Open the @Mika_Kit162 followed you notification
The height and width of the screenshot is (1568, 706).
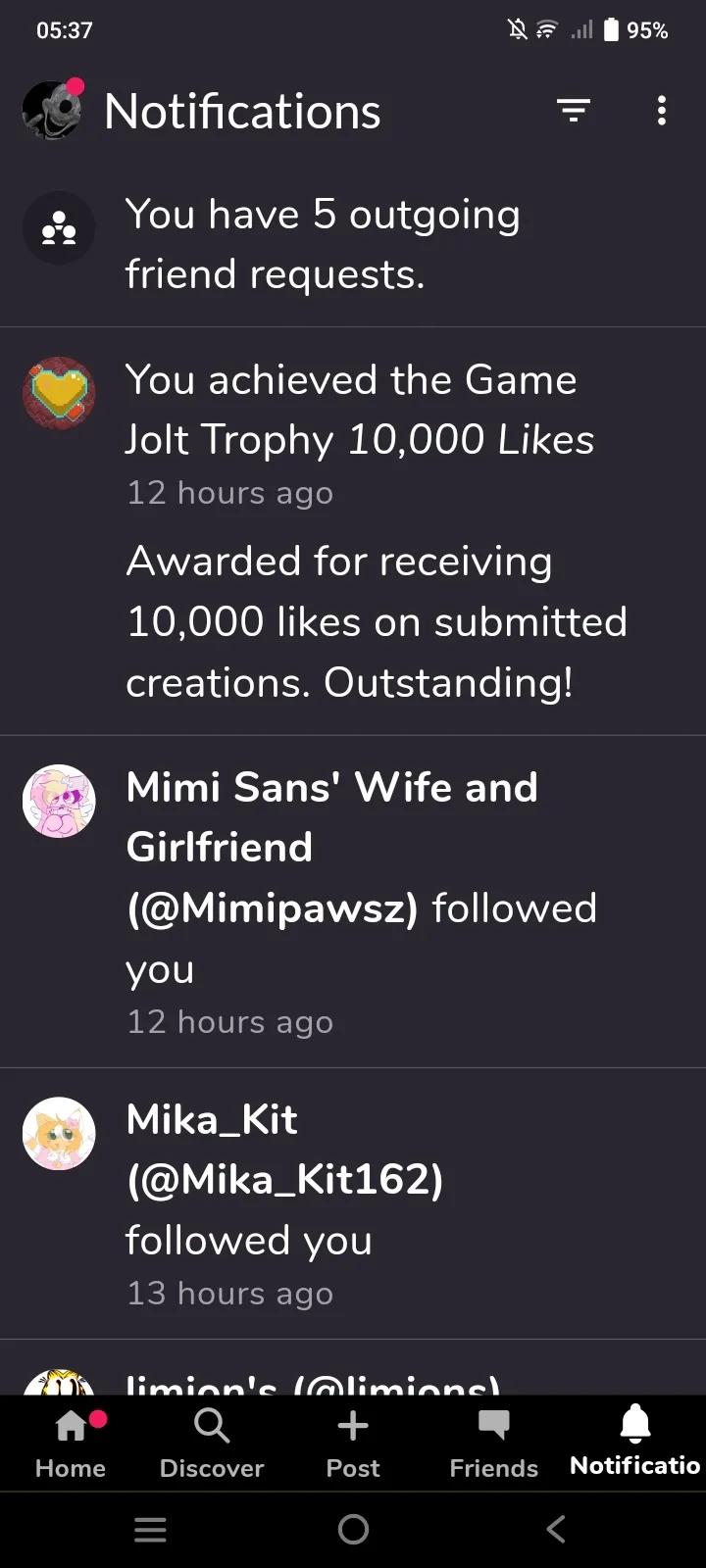(x=284, y=1180)
